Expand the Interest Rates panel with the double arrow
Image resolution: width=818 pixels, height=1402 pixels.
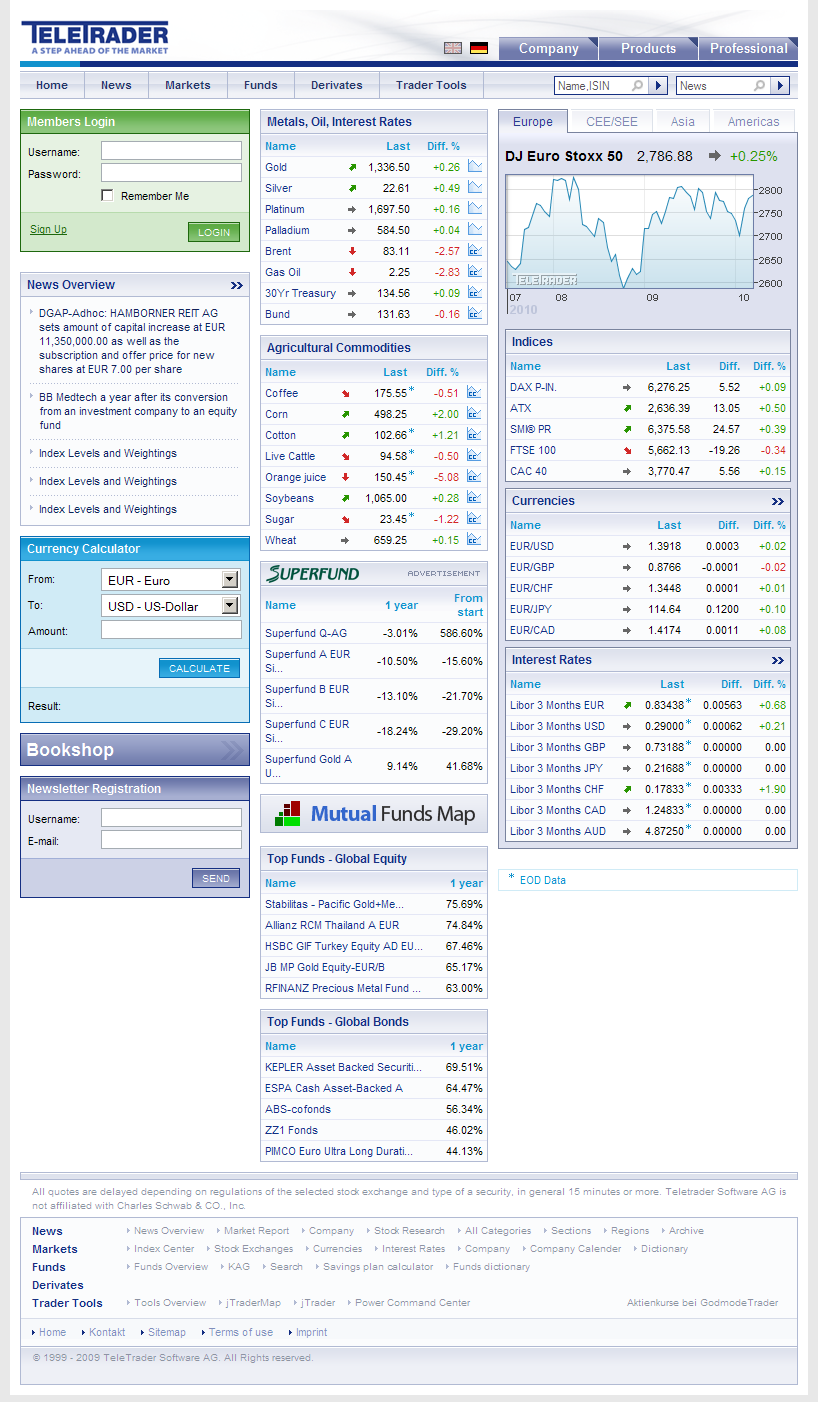coord(778,660)
